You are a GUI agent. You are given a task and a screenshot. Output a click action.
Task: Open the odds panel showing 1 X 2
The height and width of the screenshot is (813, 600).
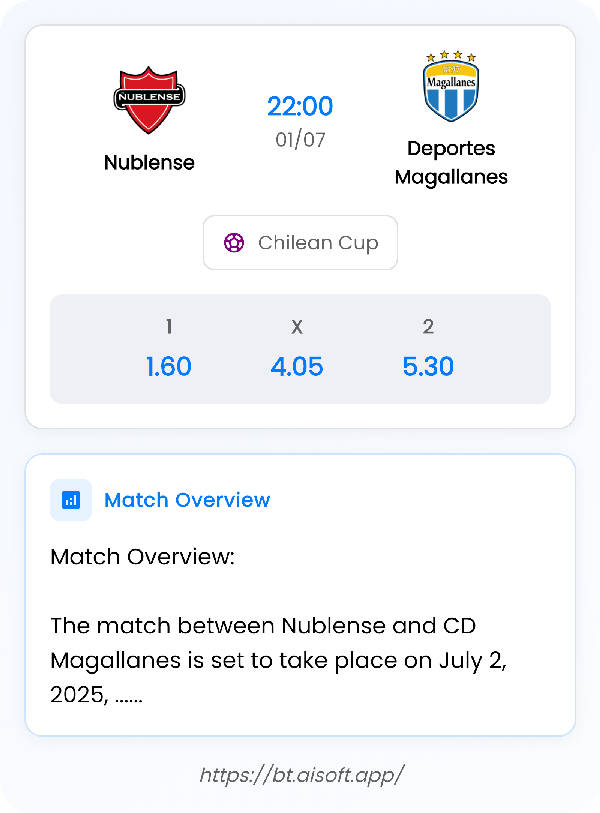298,348
